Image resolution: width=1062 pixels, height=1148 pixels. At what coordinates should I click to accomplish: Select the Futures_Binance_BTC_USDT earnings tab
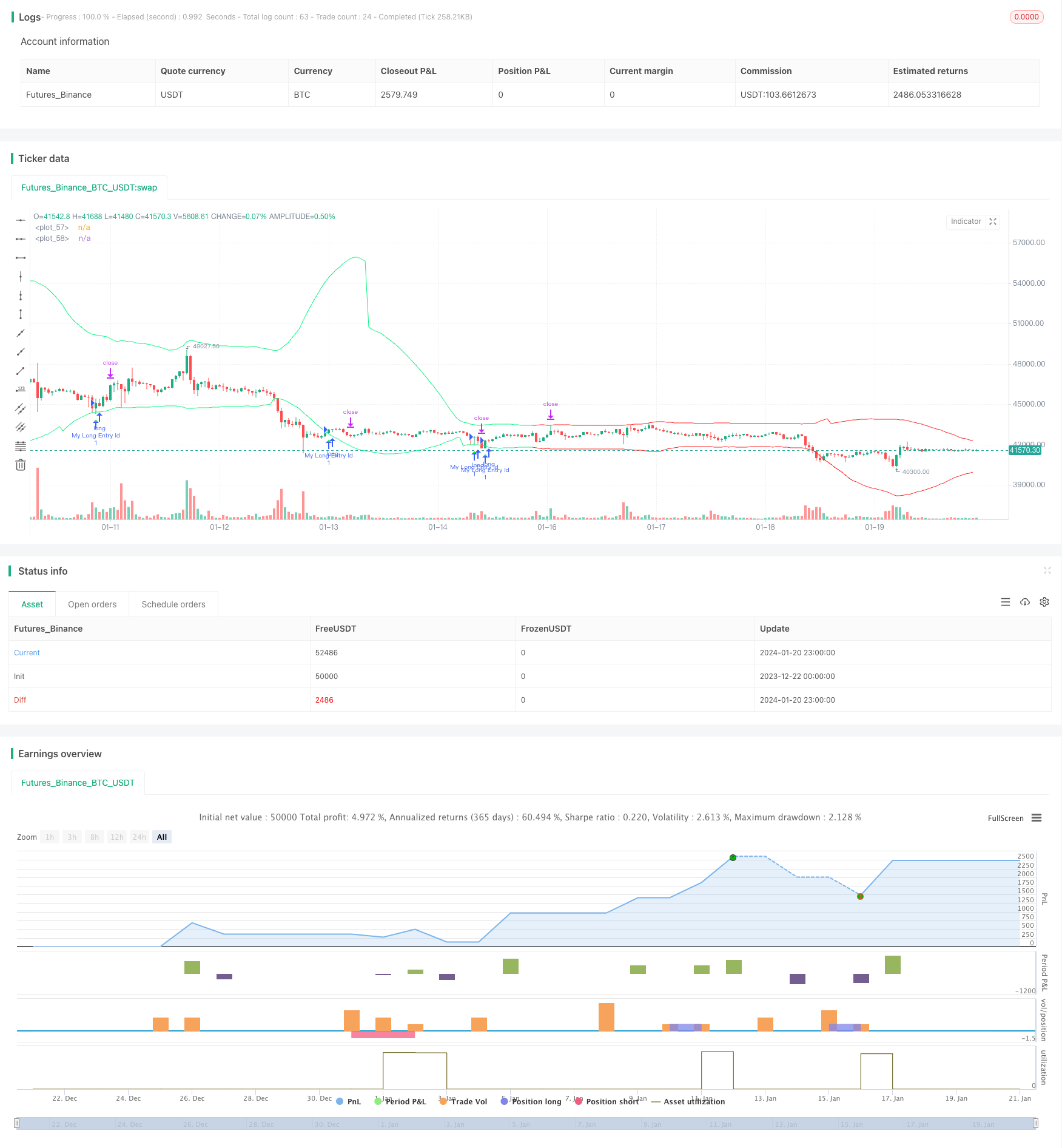(78, 783)
